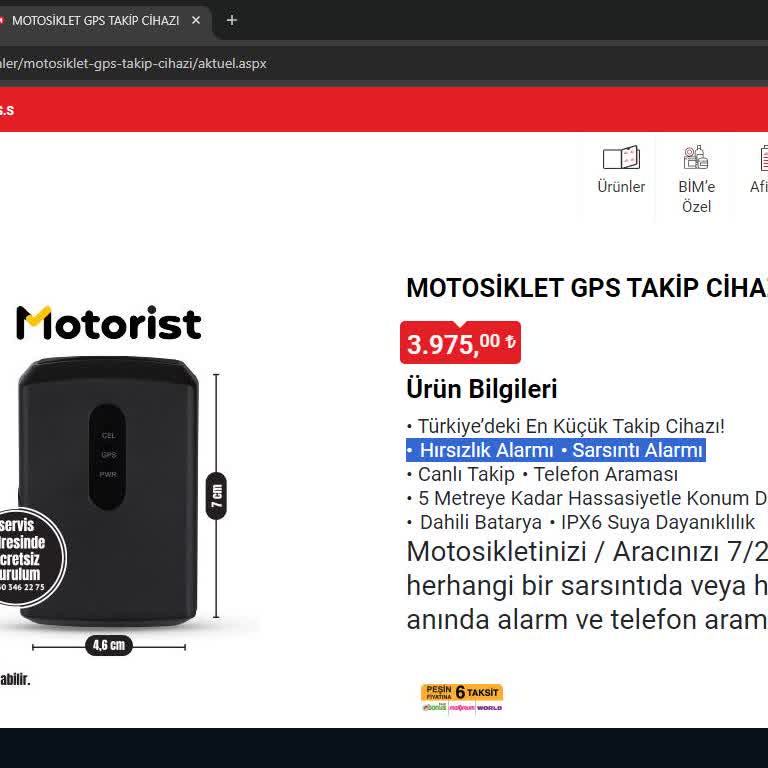This screenshot has height=768, width=768.
Task: Open the Ürünler catalog icon
Action: [x=621, y=158]
